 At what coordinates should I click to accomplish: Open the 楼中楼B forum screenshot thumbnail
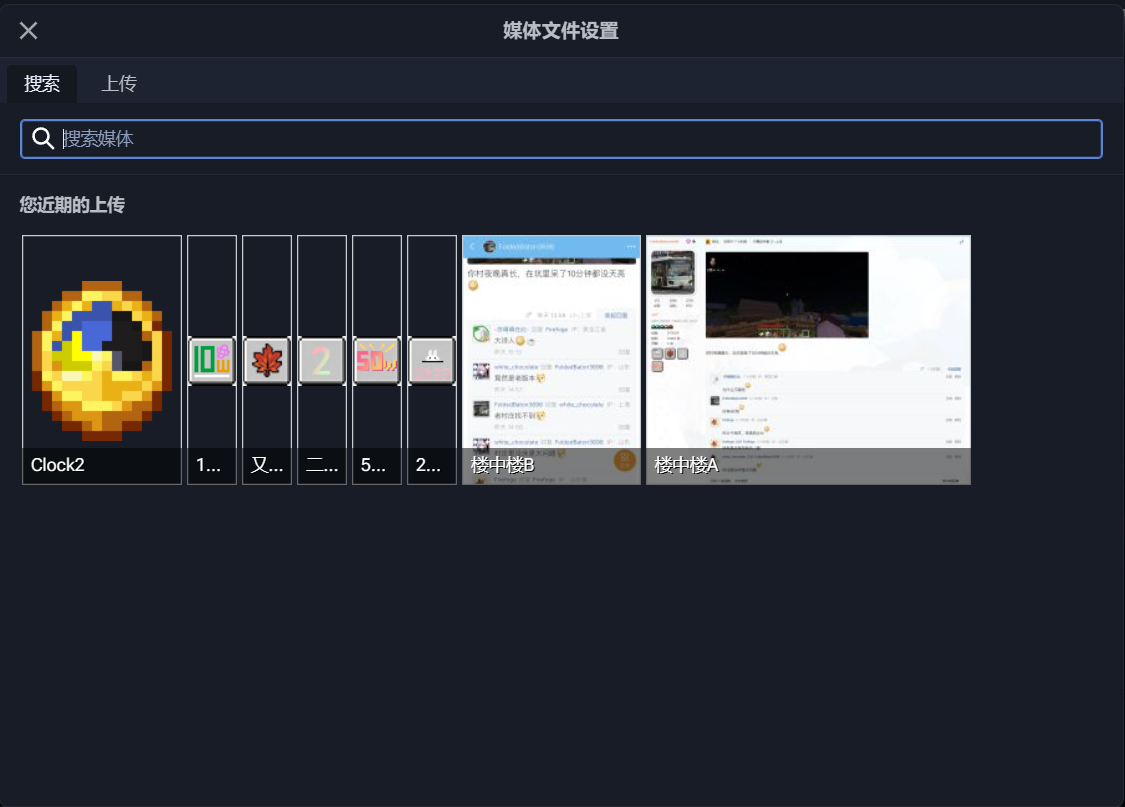(x=551, y=359)
